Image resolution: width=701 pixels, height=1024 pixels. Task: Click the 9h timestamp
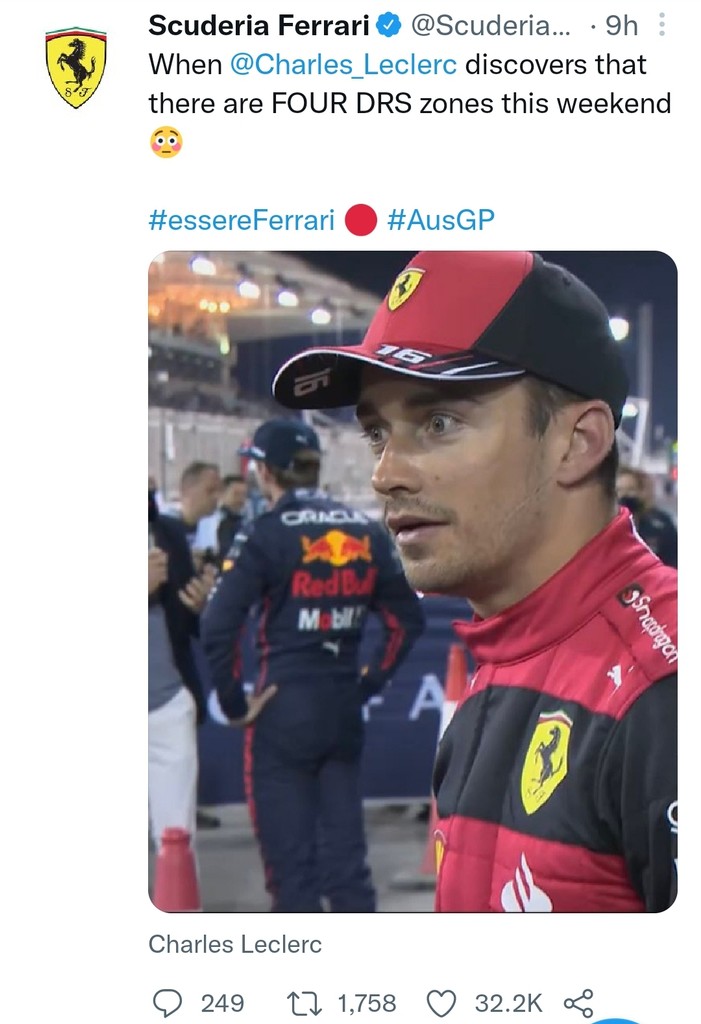pos(621,26)
